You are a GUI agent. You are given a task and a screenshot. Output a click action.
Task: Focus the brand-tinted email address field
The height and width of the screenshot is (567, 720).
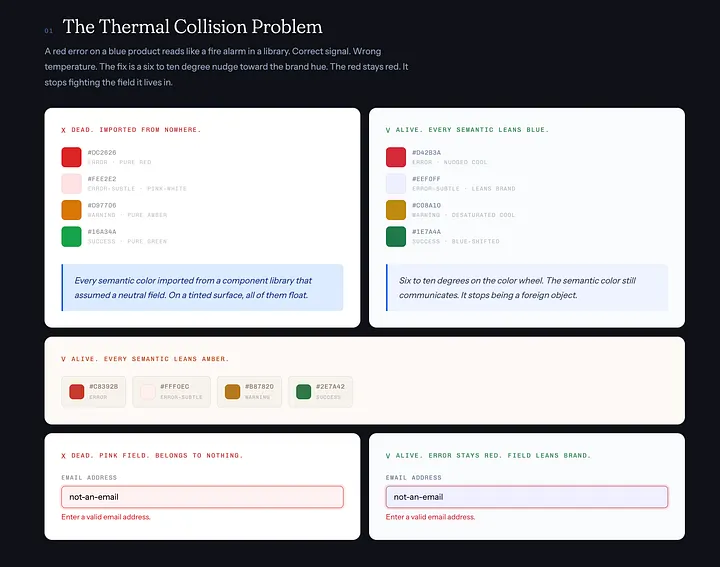pyautogui.click(x=527, y=497)
